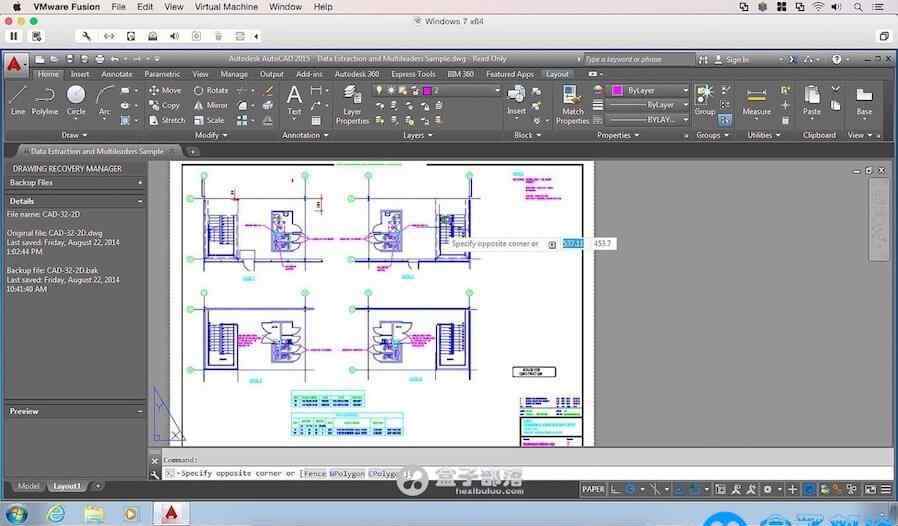Switch to the Model tab
Image resolution: width=898 pixels, height=526 pixels.
coord(28,486)
